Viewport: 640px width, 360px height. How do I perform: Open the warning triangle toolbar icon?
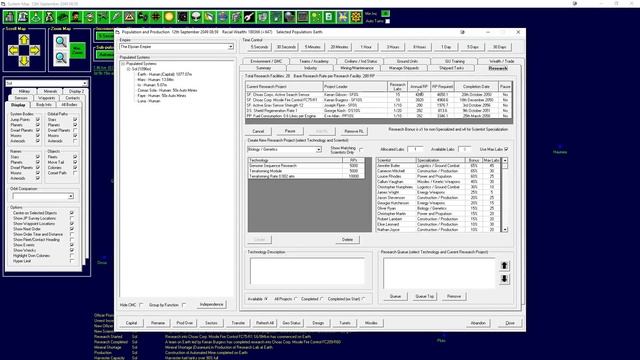click(x=129, y=17)
